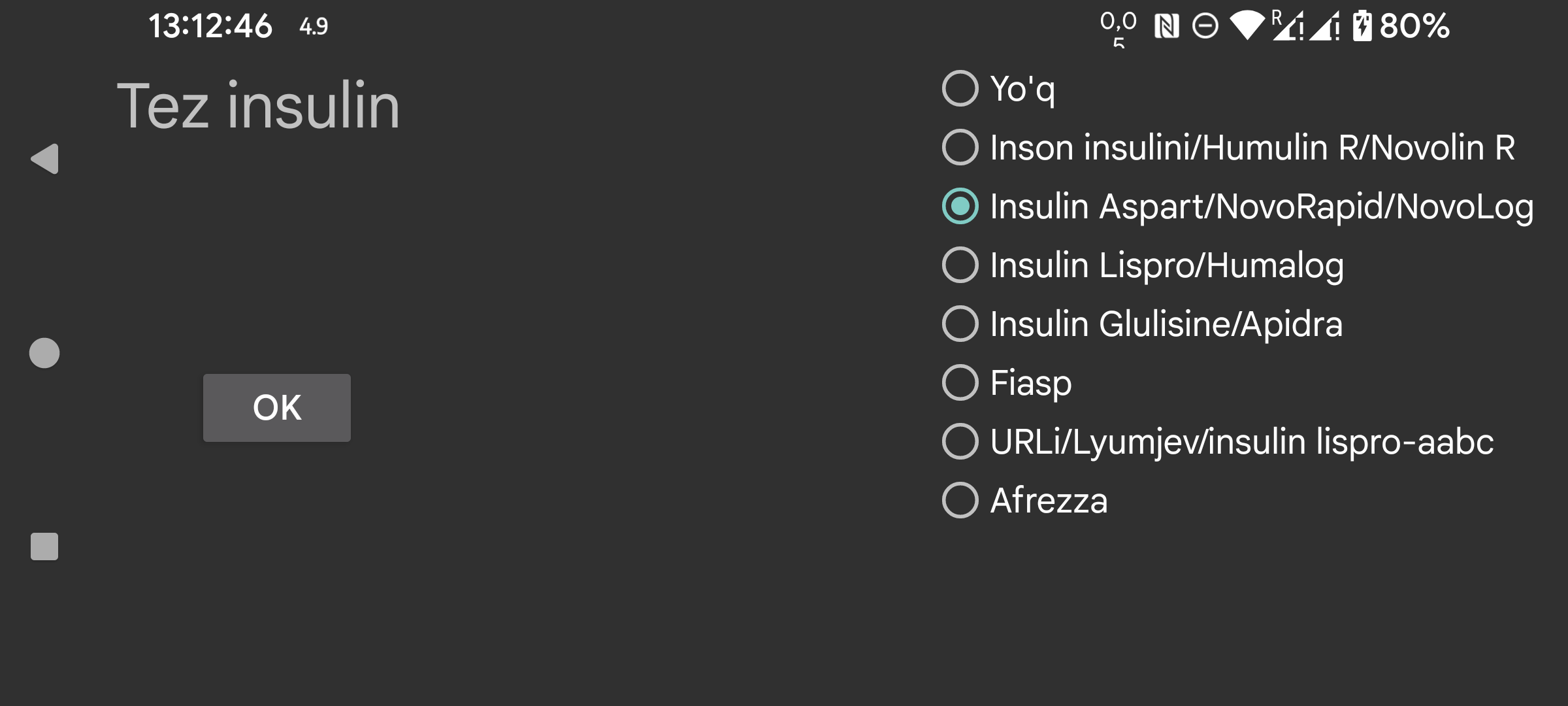Viewport: 1568px width, 706px height.
Task: Open recent apps with the square button
Action: [44, 546]
